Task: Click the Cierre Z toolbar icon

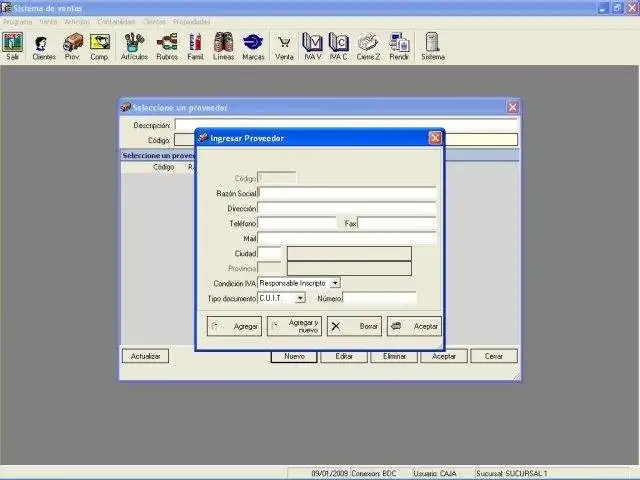Action: [369, 47]
